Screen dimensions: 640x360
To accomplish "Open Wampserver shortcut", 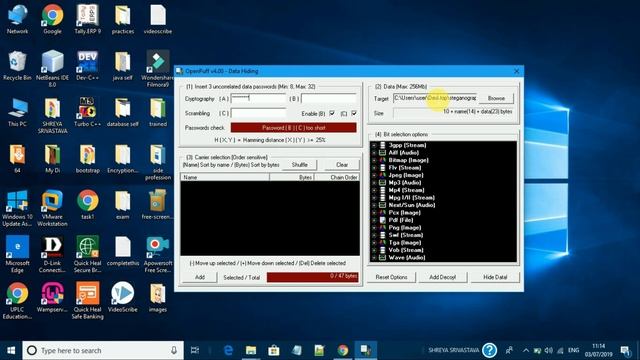I will pyautogui.click(x=52, y=298).
